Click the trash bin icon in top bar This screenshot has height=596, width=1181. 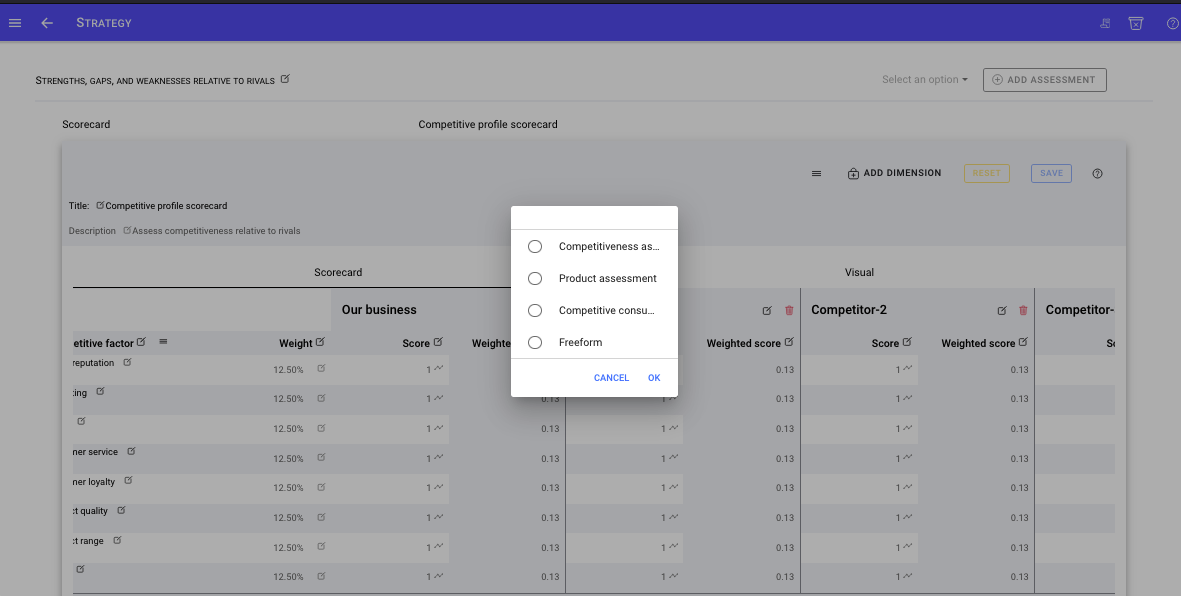(1136, 23)
